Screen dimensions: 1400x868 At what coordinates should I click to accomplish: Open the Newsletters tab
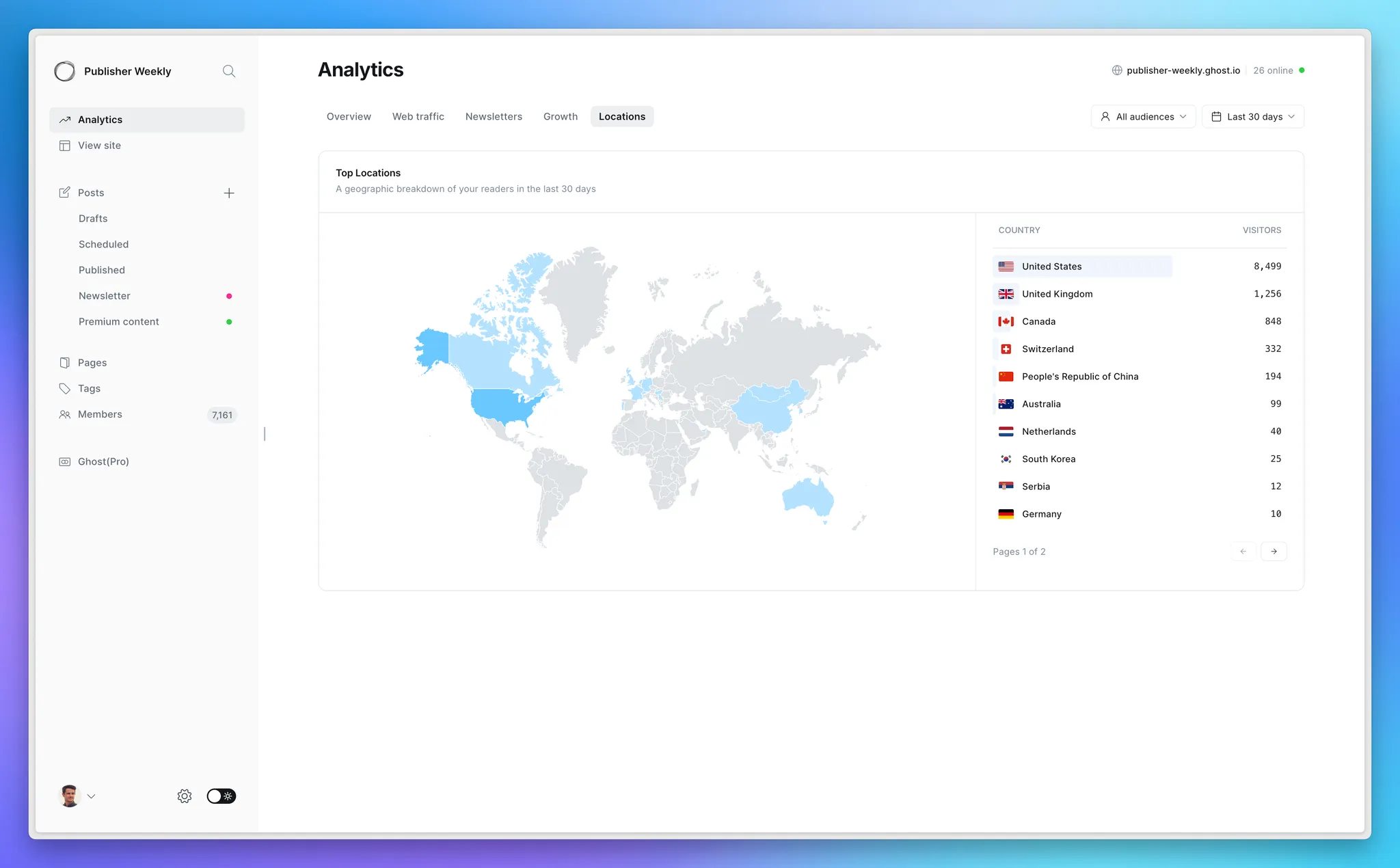[494, 117]
